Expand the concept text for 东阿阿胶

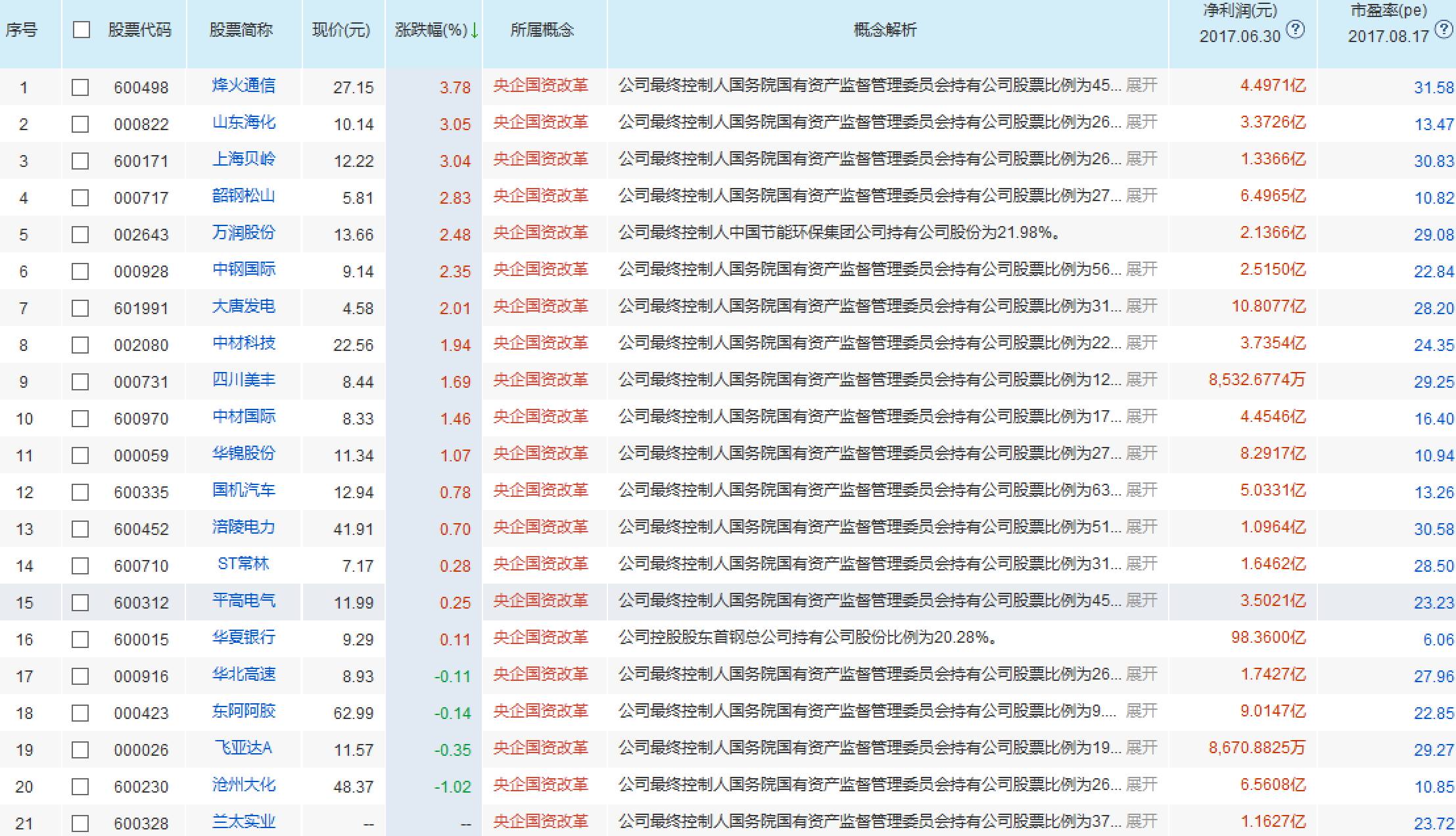(1141, 711)
